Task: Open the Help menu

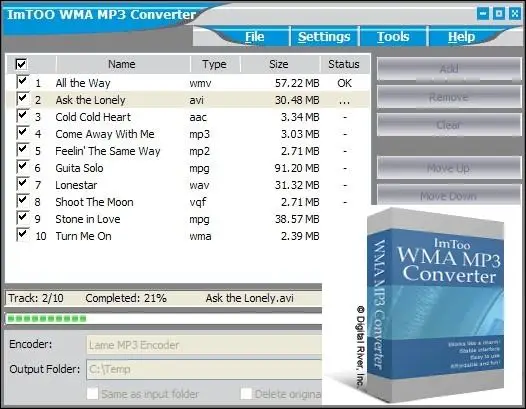Action: [x=461, y=37]
